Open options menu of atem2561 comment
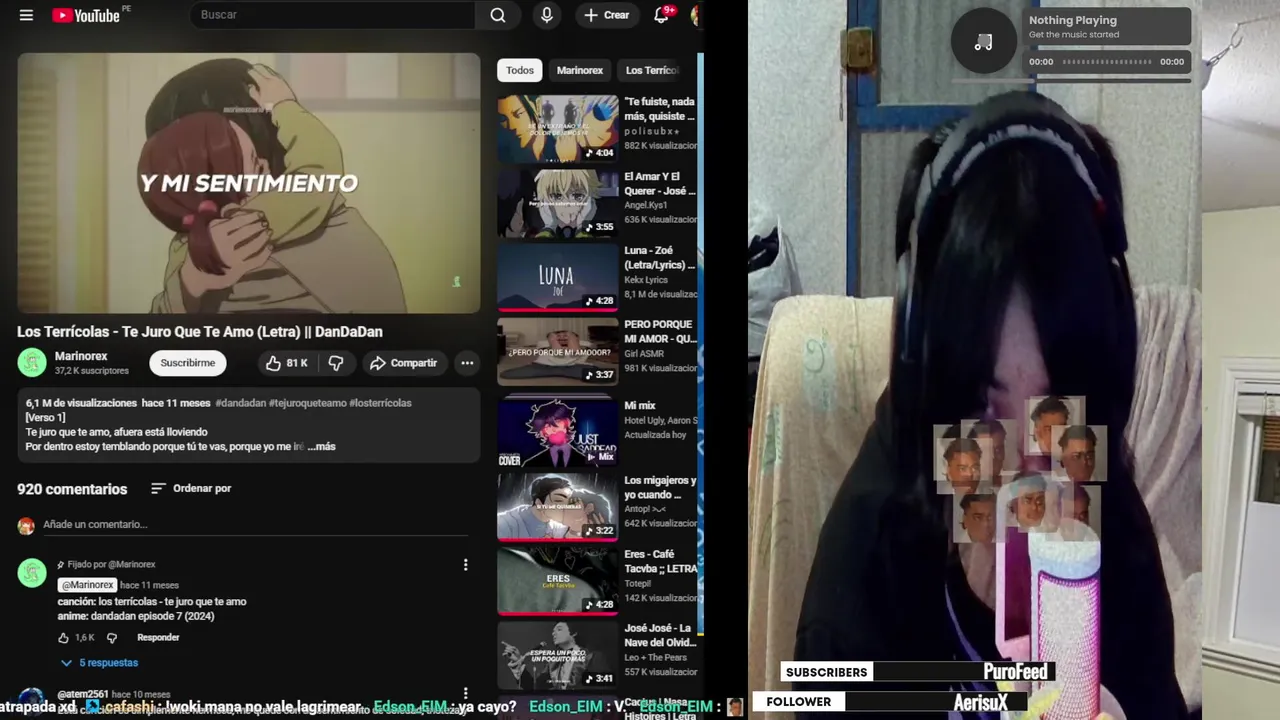The image size is (1280, 720). pyautogui.click(x=465, y=693)
